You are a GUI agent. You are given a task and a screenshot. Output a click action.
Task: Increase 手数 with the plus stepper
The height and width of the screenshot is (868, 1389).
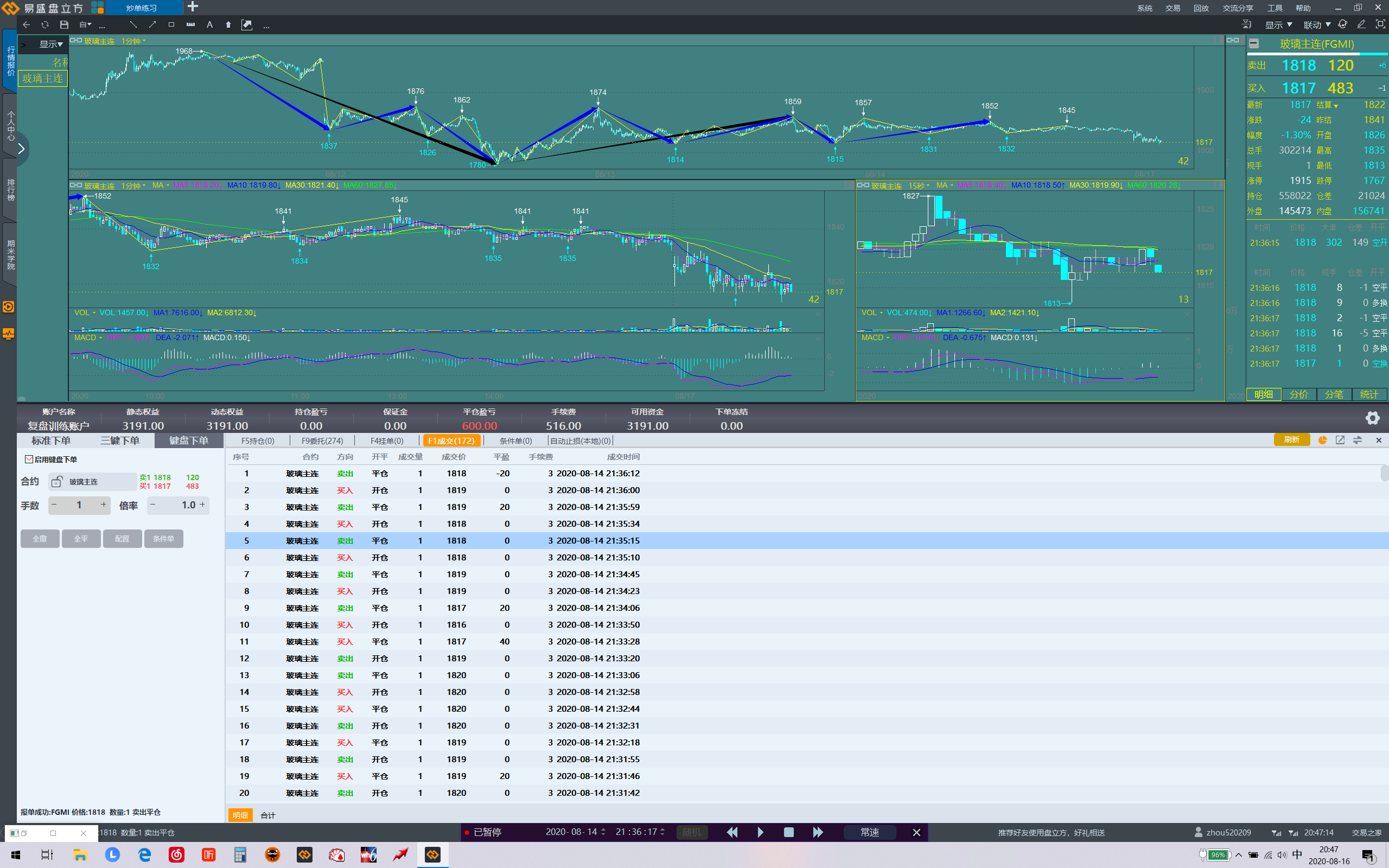click(x=103, y=505)
